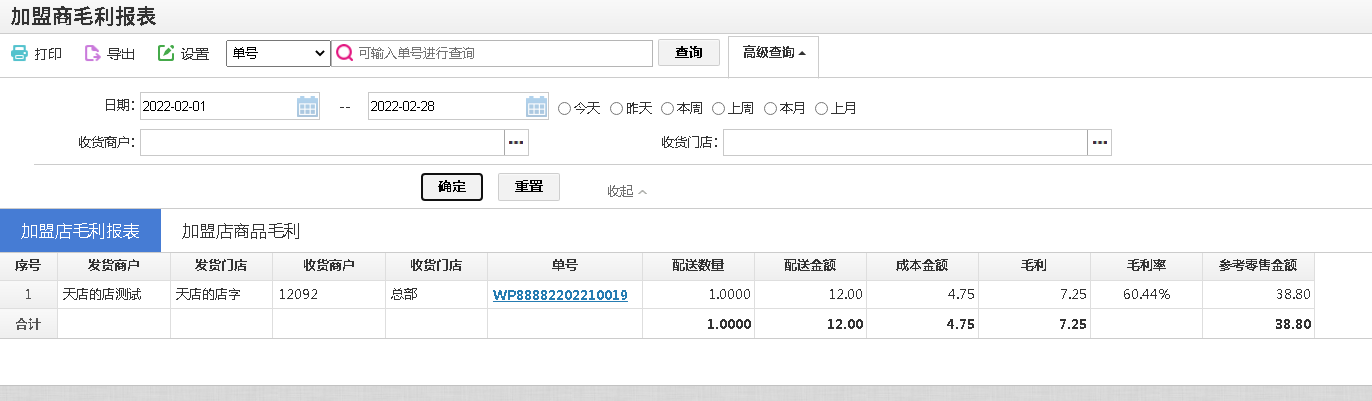Click the printer icon
The width and height of the screenshot is (1372, 401).
point(19,53)
